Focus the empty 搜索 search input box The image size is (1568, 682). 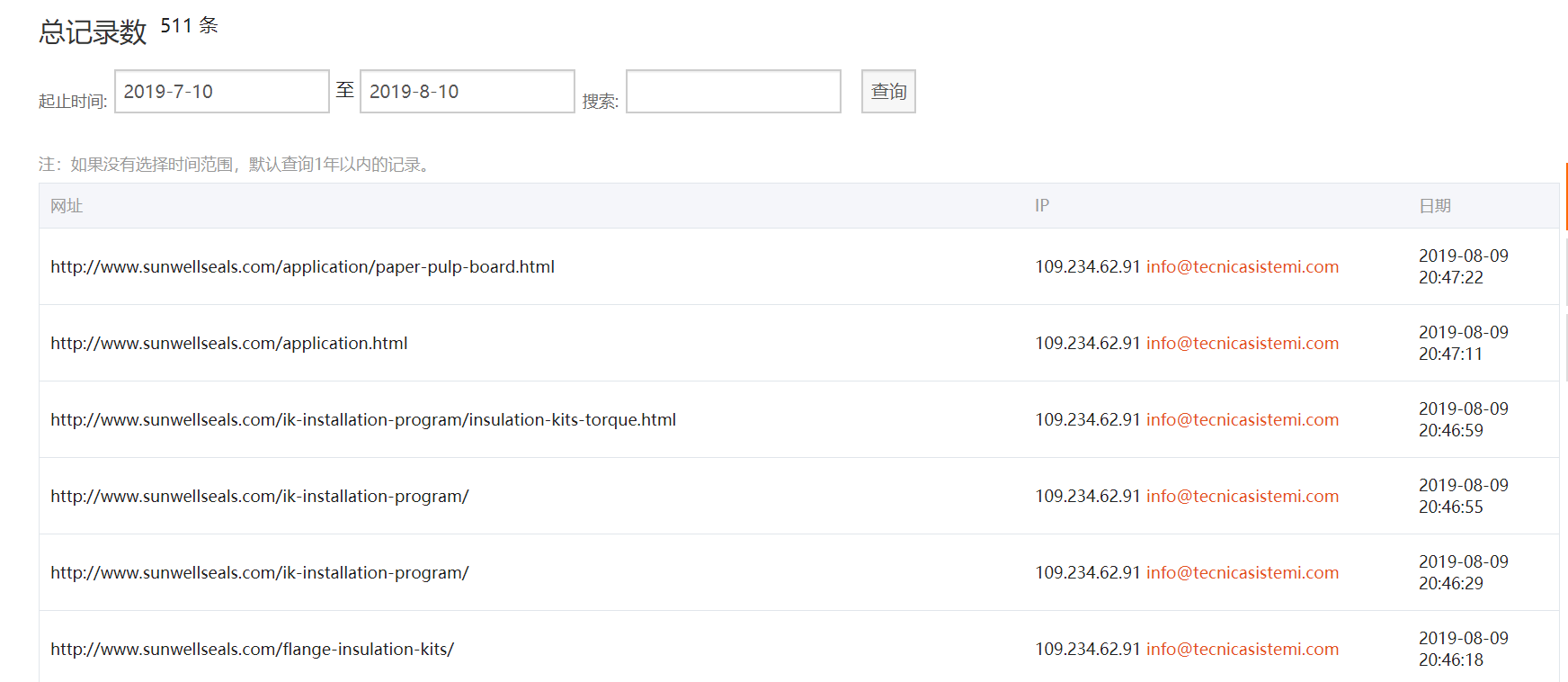(733, 92)
